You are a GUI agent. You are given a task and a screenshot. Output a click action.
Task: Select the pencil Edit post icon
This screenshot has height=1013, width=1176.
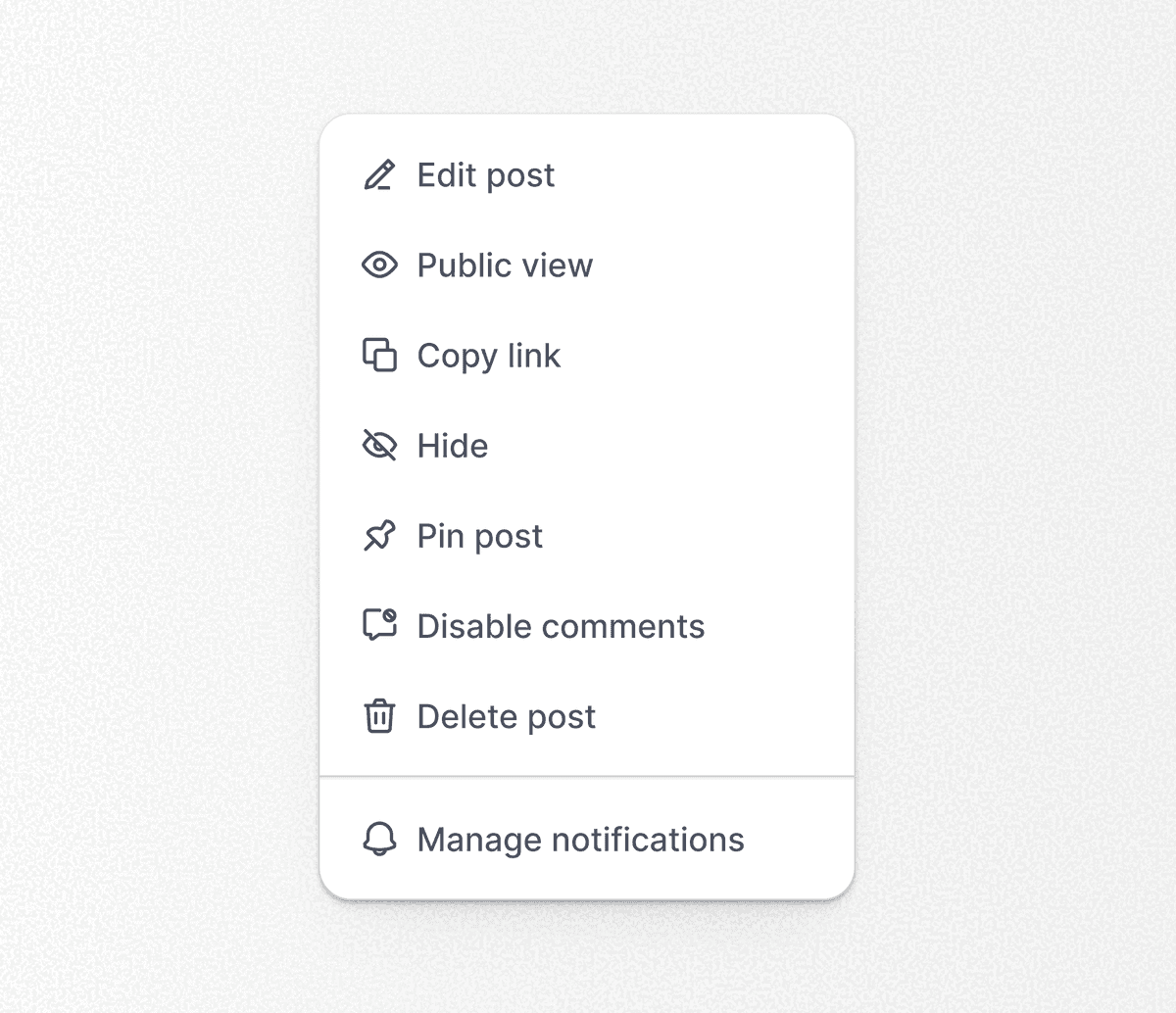pyautogui.click(x=379, y=175)
